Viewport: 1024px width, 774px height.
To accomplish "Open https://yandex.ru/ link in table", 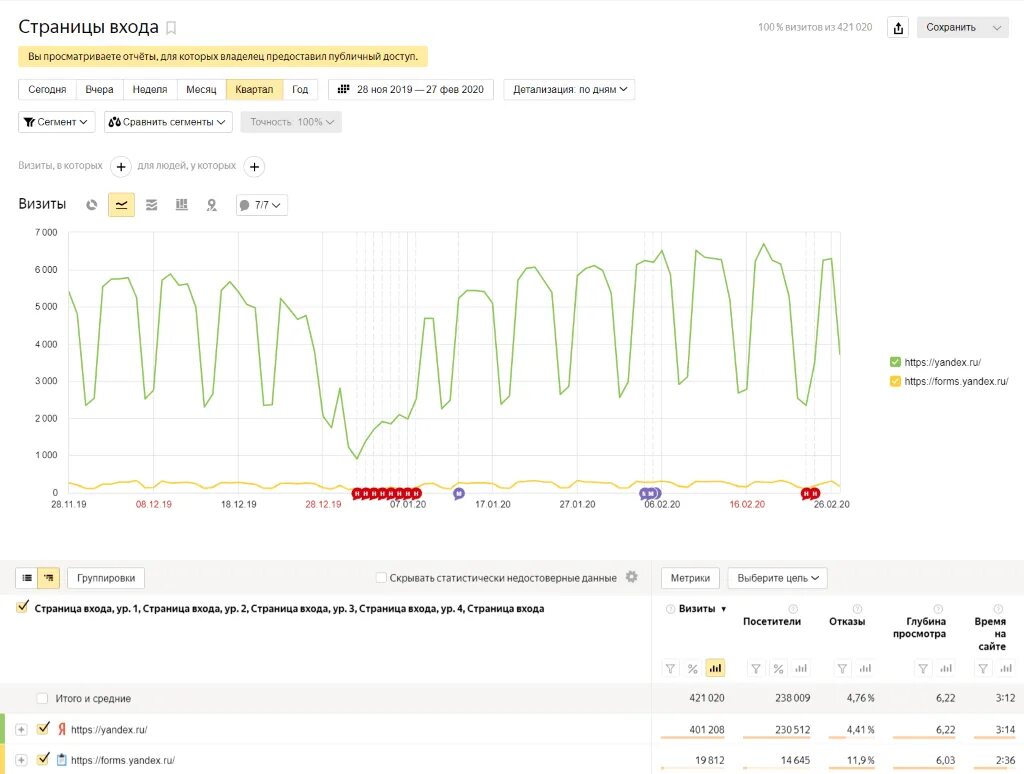I will point(109,730).
